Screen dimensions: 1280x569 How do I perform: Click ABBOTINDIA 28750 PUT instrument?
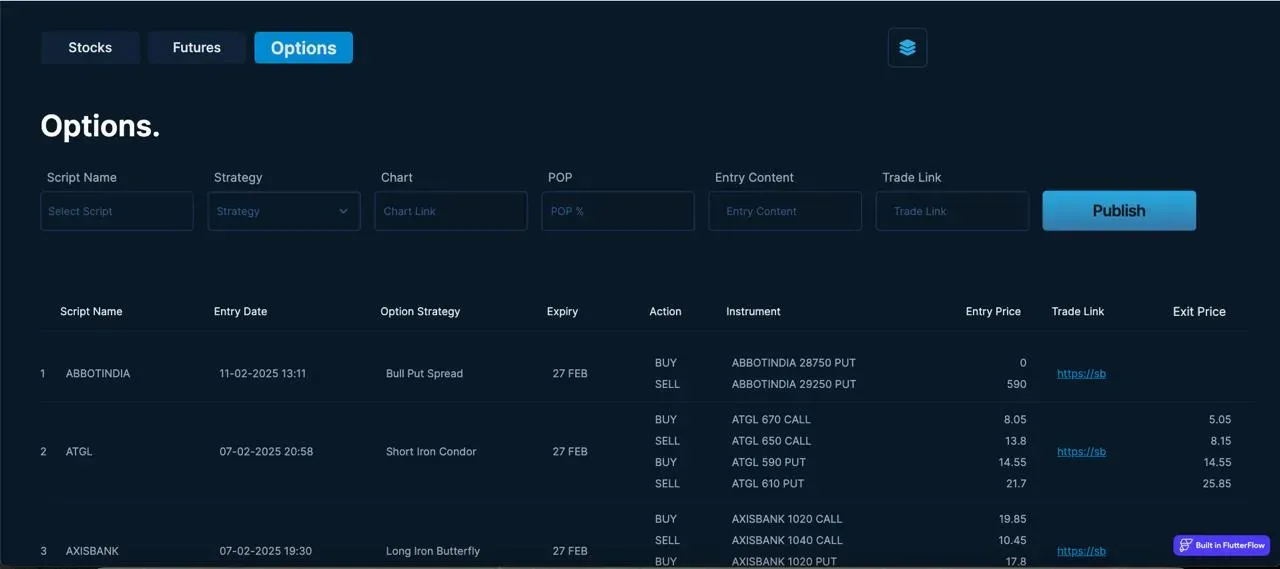pos(794,363)
